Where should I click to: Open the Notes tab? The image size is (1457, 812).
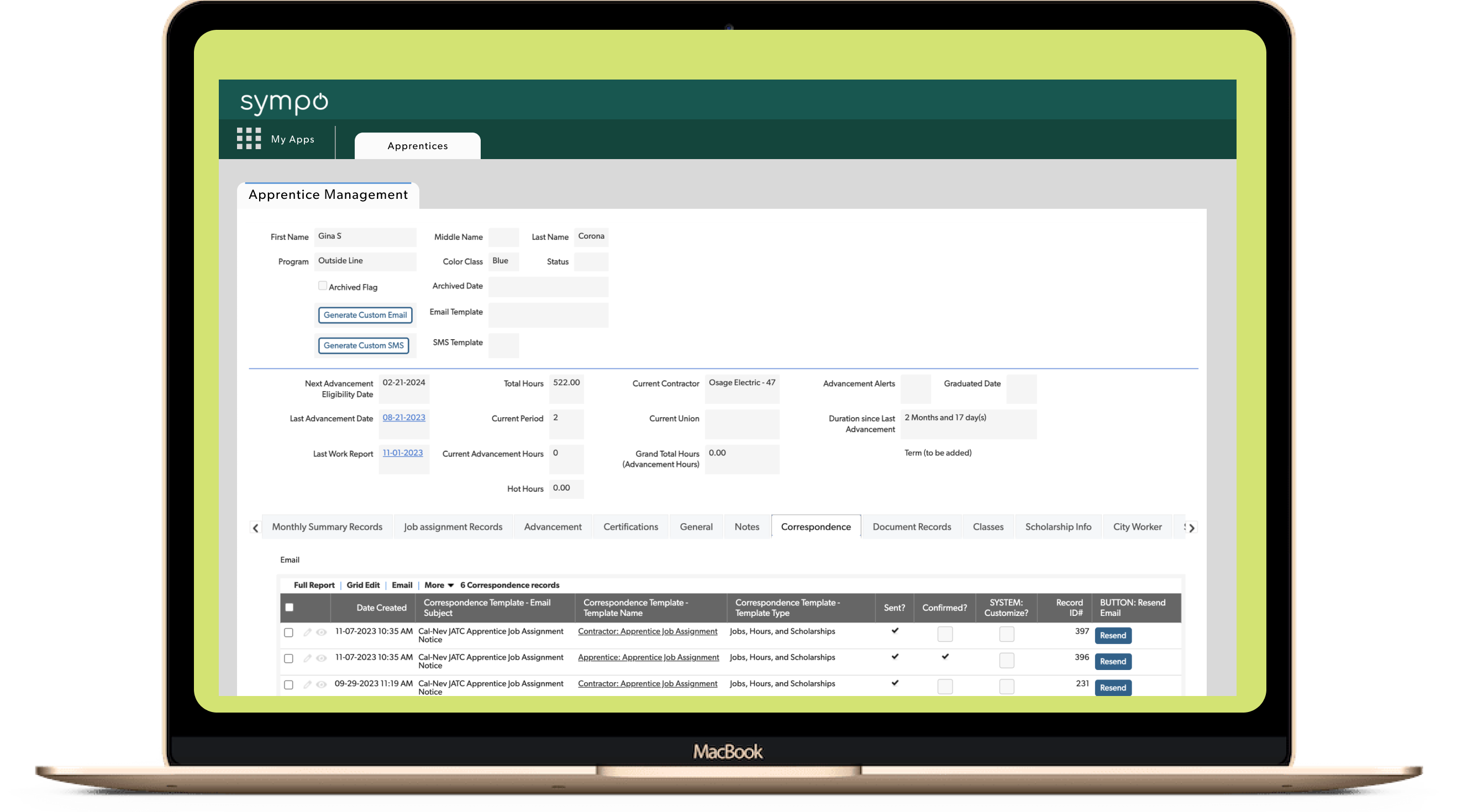pyautogui.click(x=746, y=526)
